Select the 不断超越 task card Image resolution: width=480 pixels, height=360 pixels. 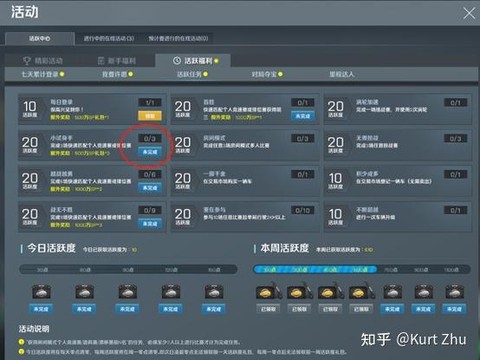tap(398, 217)
